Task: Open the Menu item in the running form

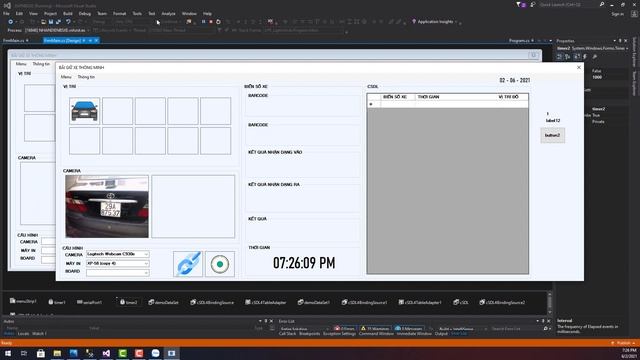Action: tap(66, 77)
